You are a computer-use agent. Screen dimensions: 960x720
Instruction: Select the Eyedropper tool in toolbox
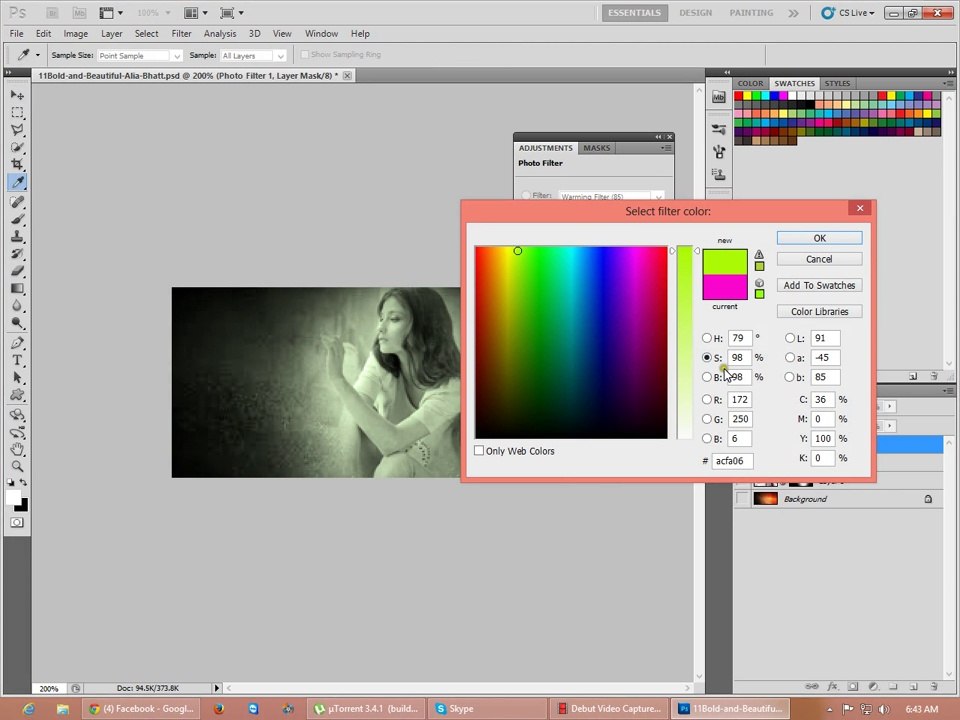17,182
